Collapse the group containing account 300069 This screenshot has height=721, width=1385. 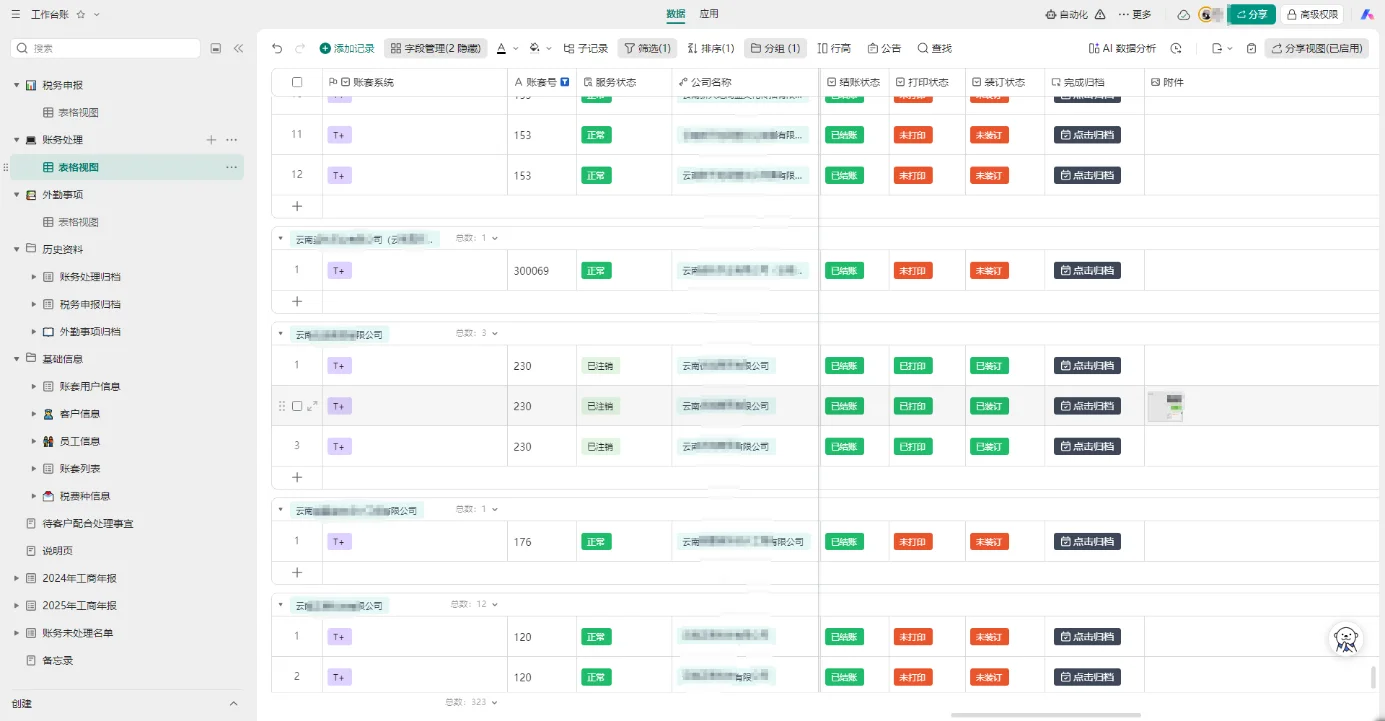coord(280,239)
